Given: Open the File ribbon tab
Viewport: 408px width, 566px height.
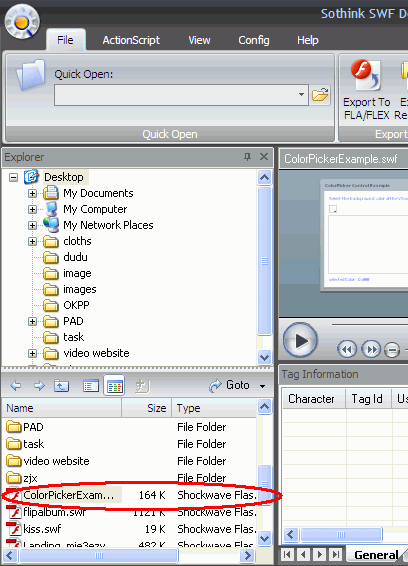Looking at the screenshot, I should tap(65, 40).
